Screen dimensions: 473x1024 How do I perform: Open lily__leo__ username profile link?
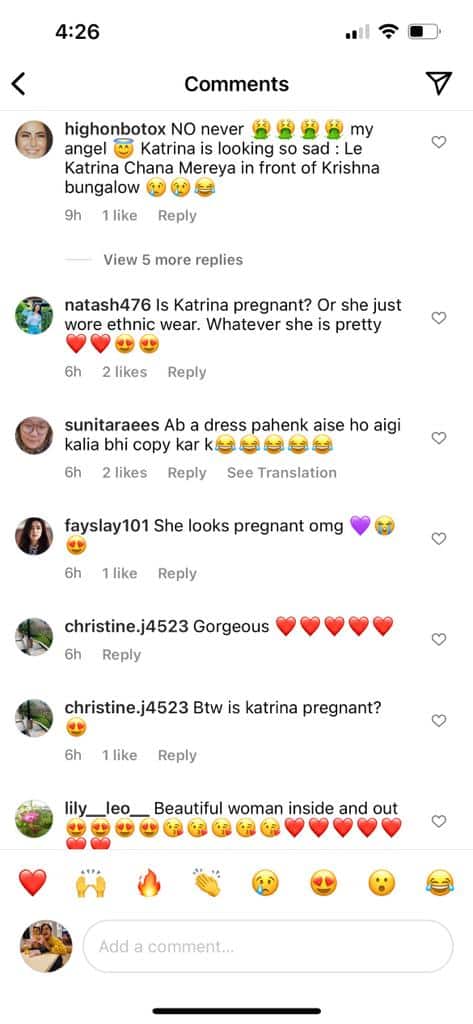pyautogui.click(x=107, y=808)
